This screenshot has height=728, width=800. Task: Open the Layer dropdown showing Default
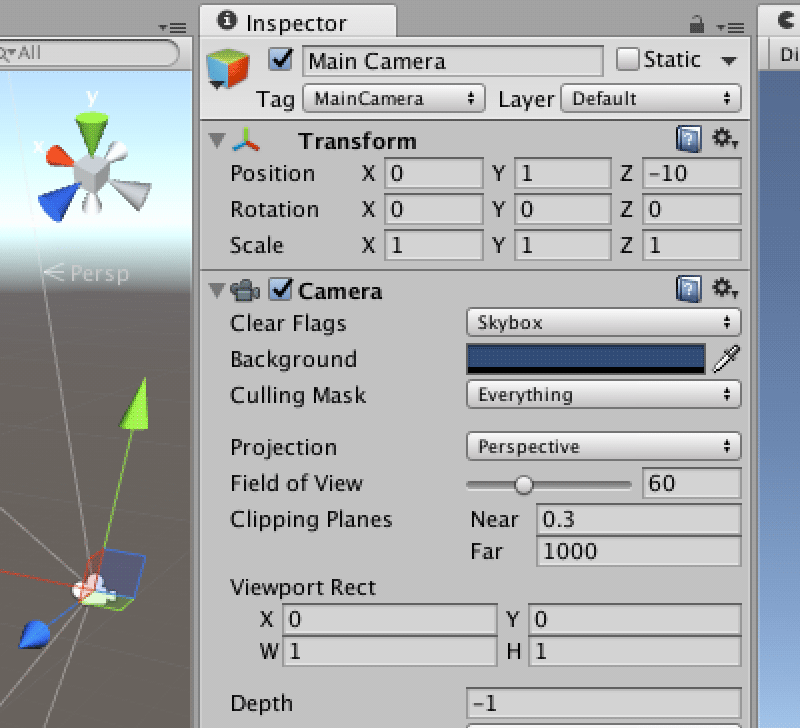[x=651, y=98]
